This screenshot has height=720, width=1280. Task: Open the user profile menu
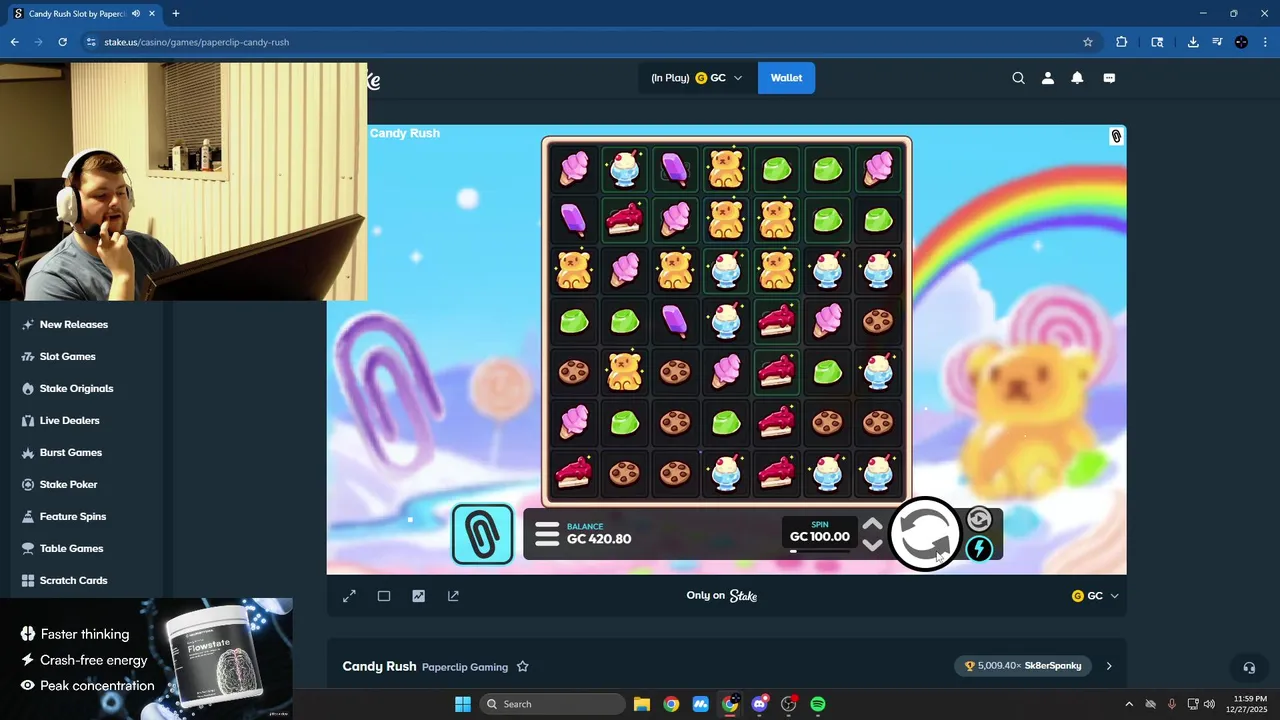(1048, 78)
